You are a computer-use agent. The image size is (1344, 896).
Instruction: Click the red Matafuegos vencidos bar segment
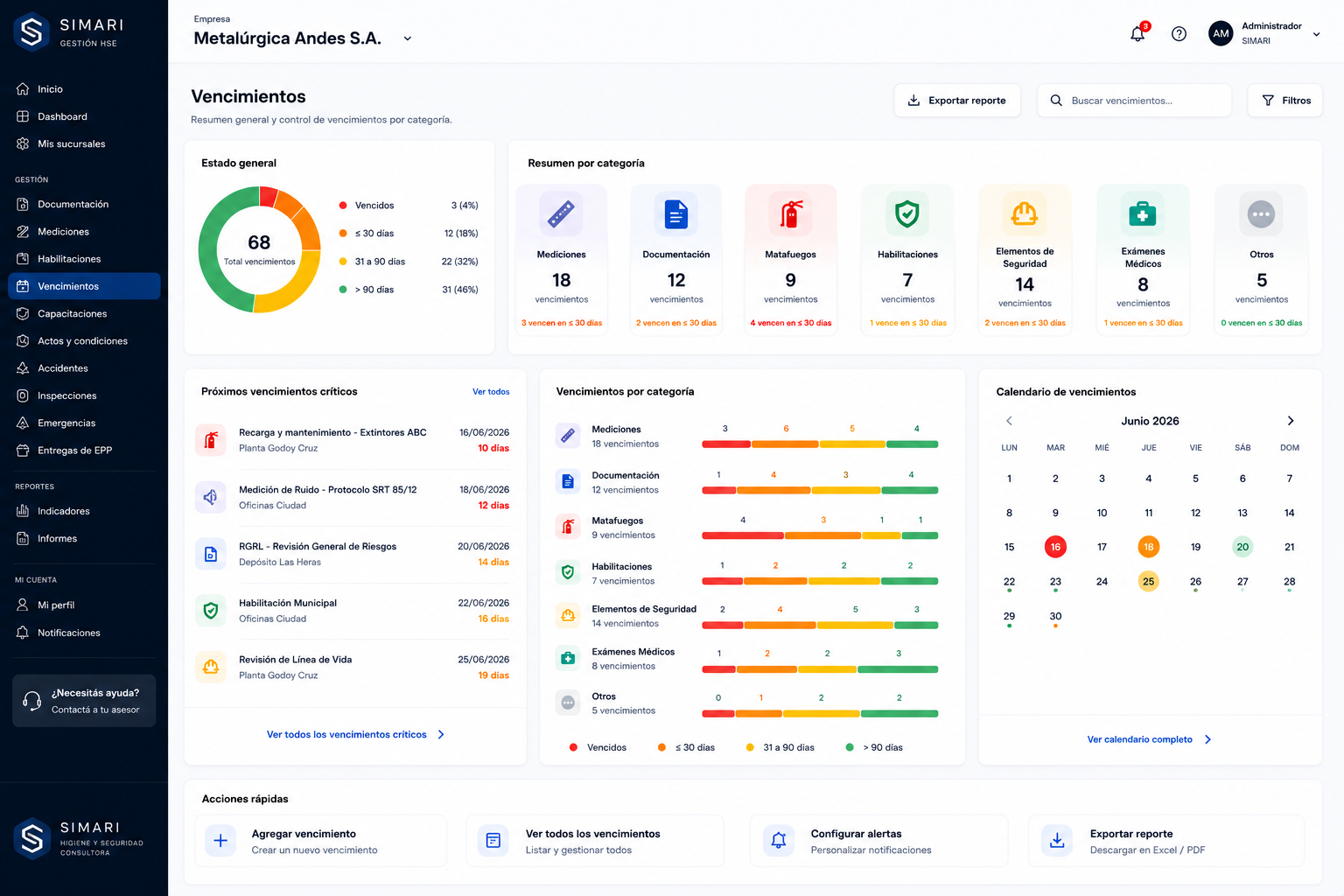743,535
